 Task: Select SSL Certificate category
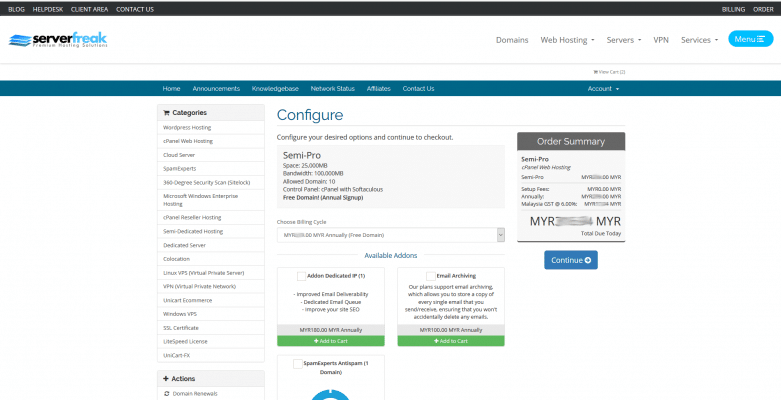pyautogui.click(x=211, y=328)
